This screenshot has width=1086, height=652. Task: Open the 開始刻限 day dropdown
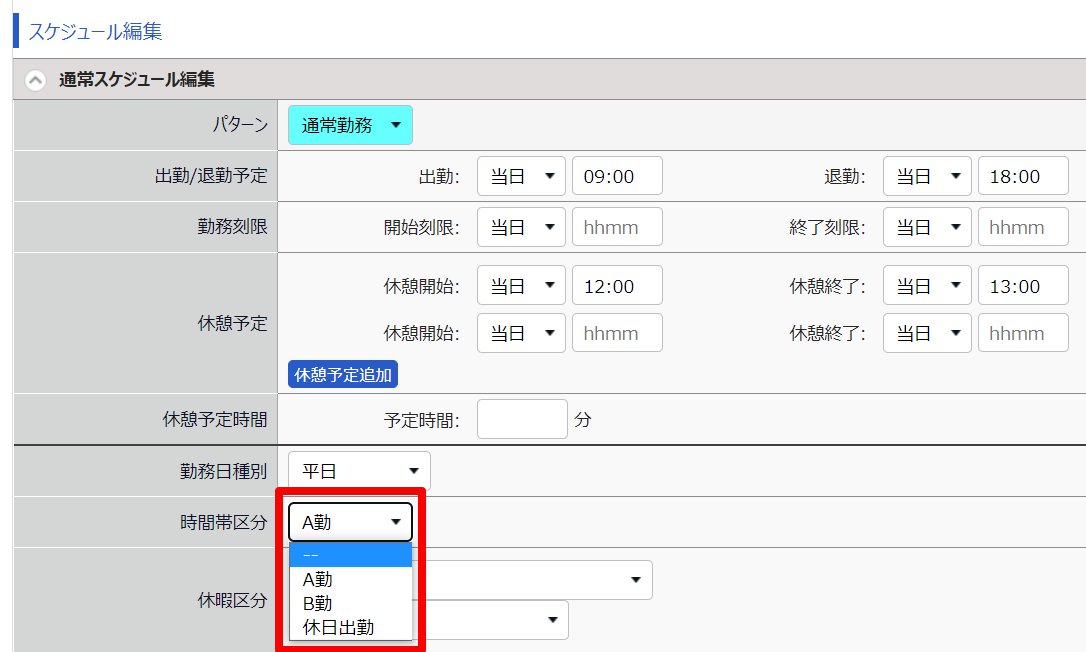(x=522, y=227)
